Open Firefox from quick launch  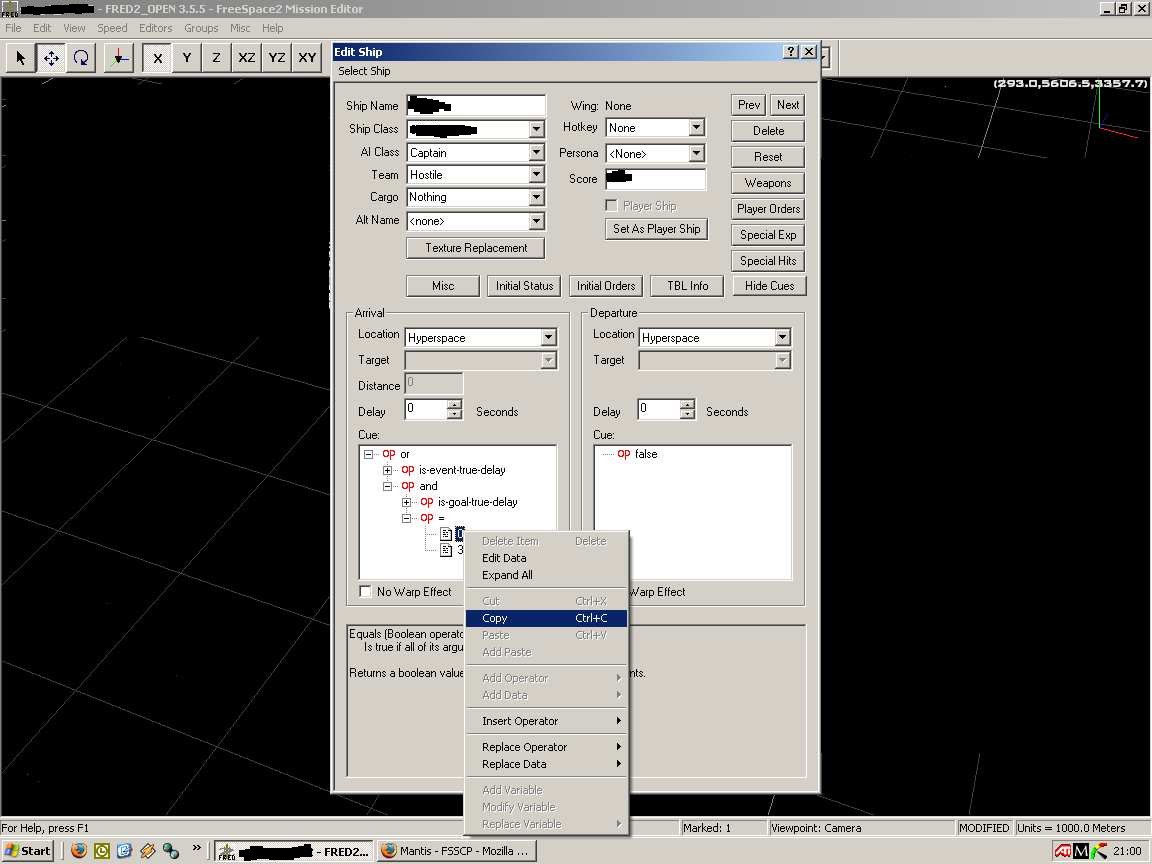click(79, 851)
